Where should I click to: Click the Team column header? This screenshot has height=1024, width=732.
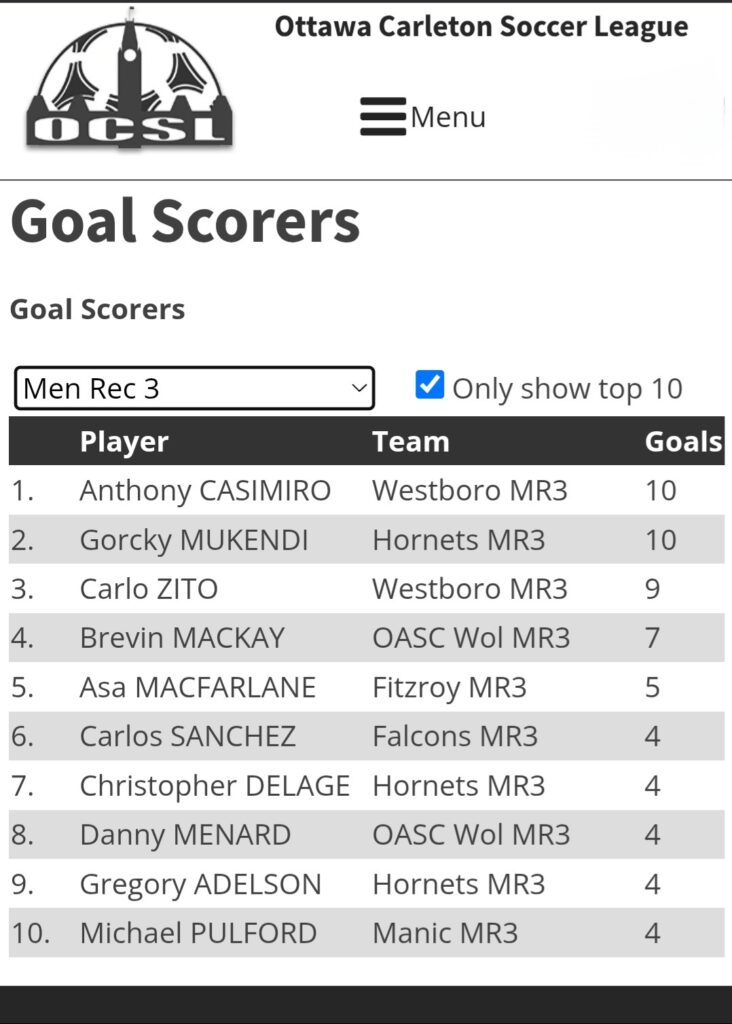tap(411, 442)
